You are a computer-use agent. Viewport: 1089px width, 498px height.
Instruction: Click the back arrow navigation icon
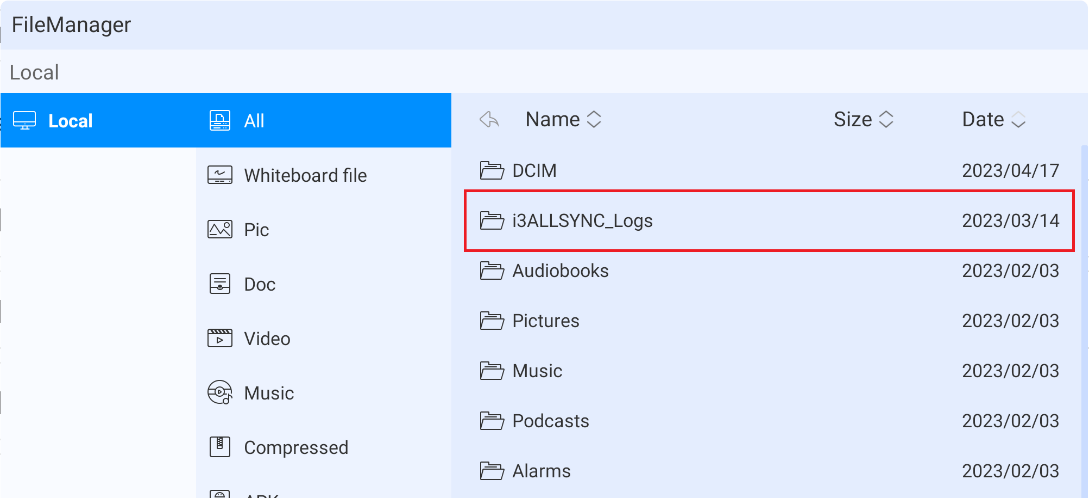coord(489,120)
